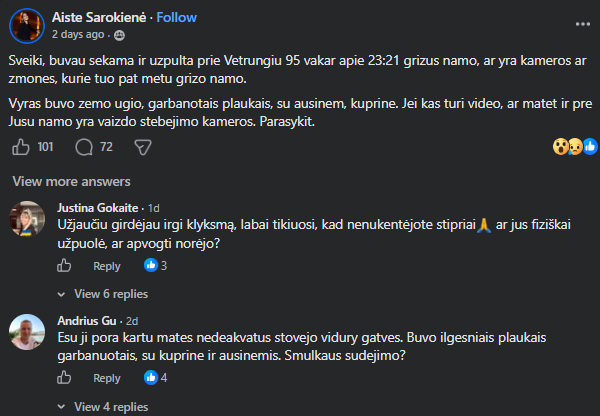
Task: Like the main post with thumbs-up icon
Action: pos(21,147)
